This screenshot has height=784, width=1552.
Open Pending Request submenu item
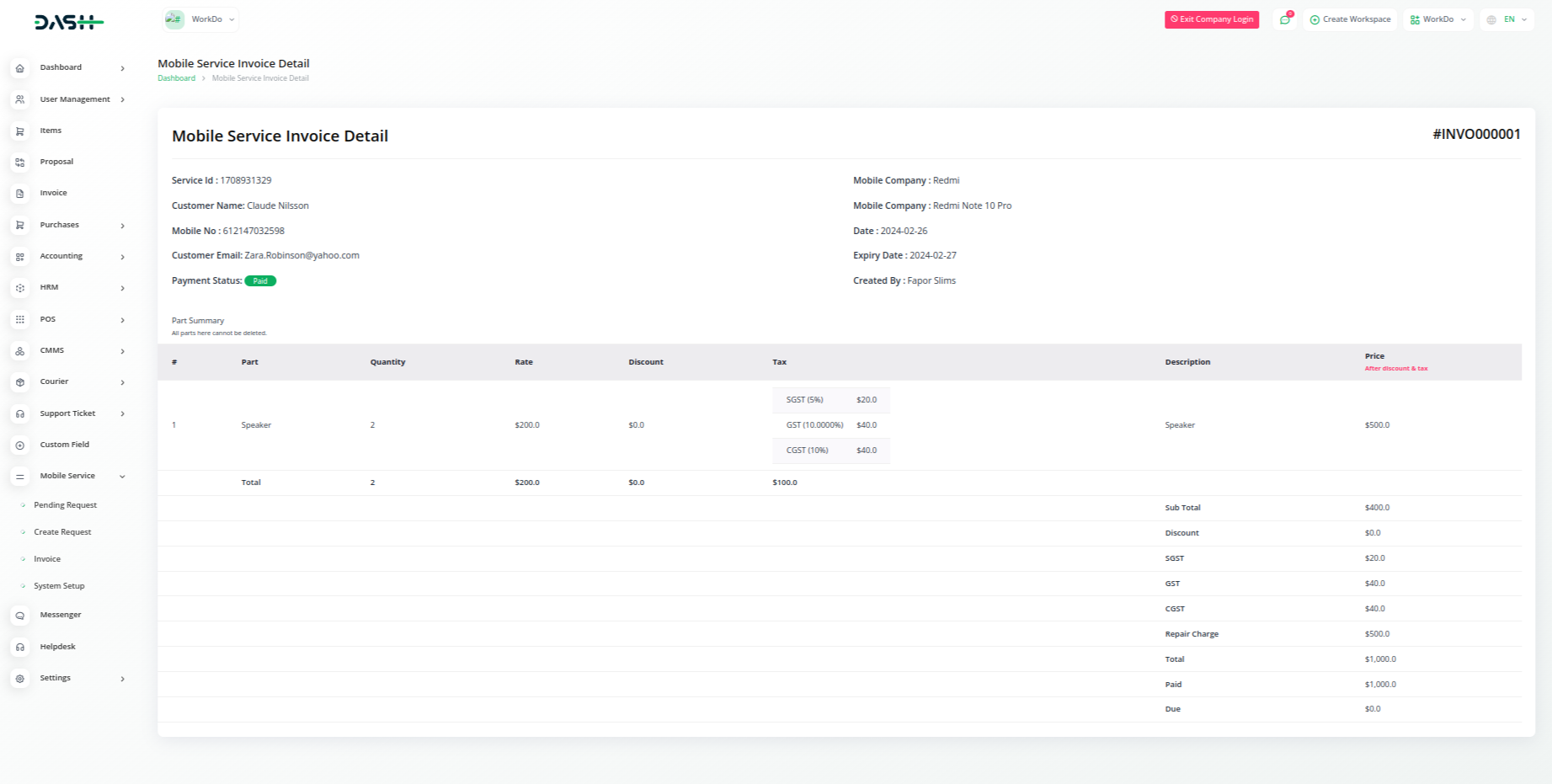pos(65,505)
